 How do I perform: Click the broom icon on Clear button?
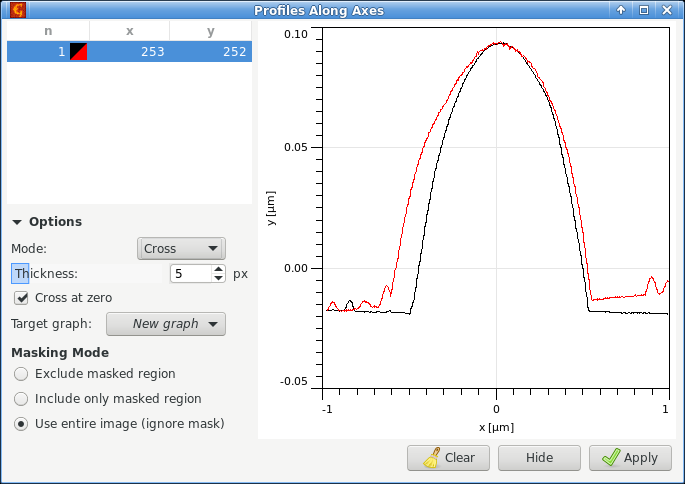pyautogui.click(x=431, y=458)
